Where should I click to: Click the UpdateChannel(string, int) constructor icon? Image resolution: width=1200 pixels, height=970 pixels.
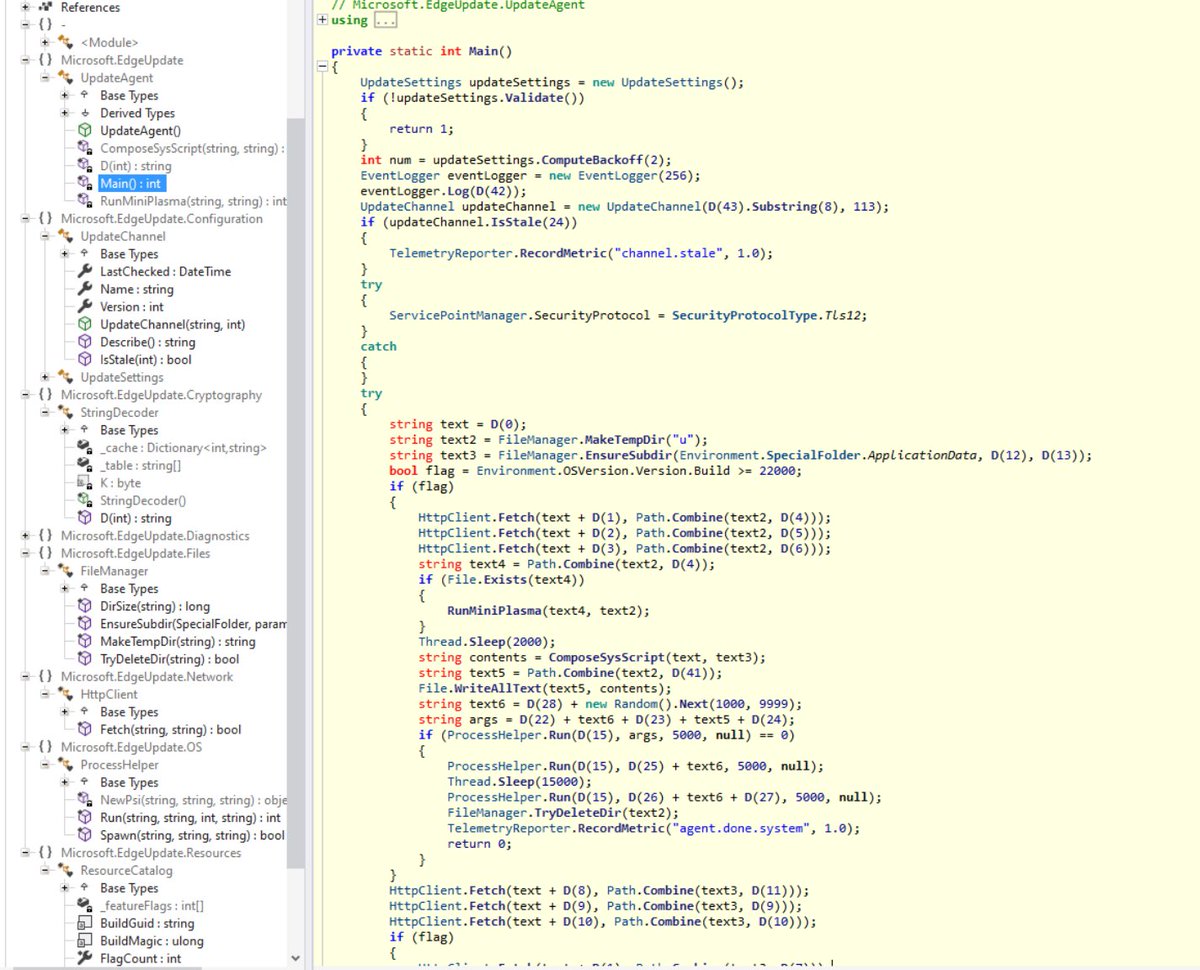[x=86, y=324]
